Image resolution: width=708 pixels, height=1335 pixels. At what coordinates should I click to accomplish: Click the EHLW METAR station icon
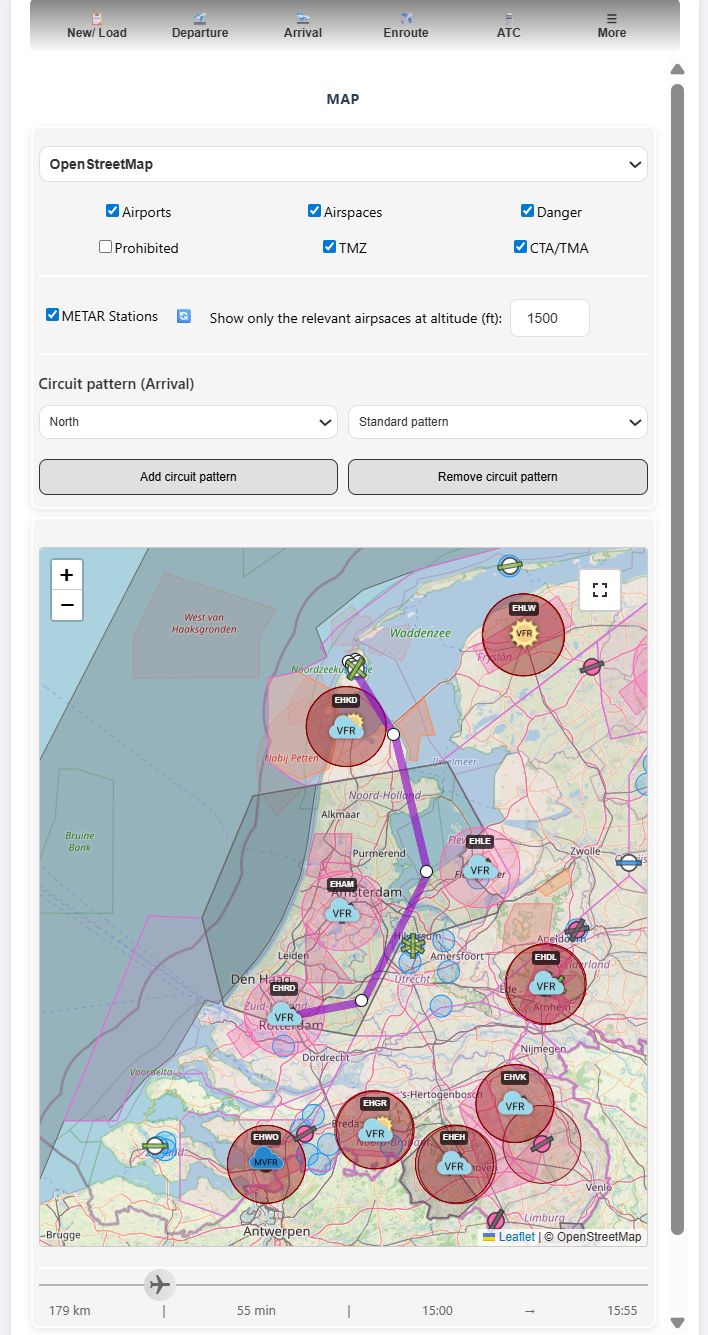coord(523,632)
